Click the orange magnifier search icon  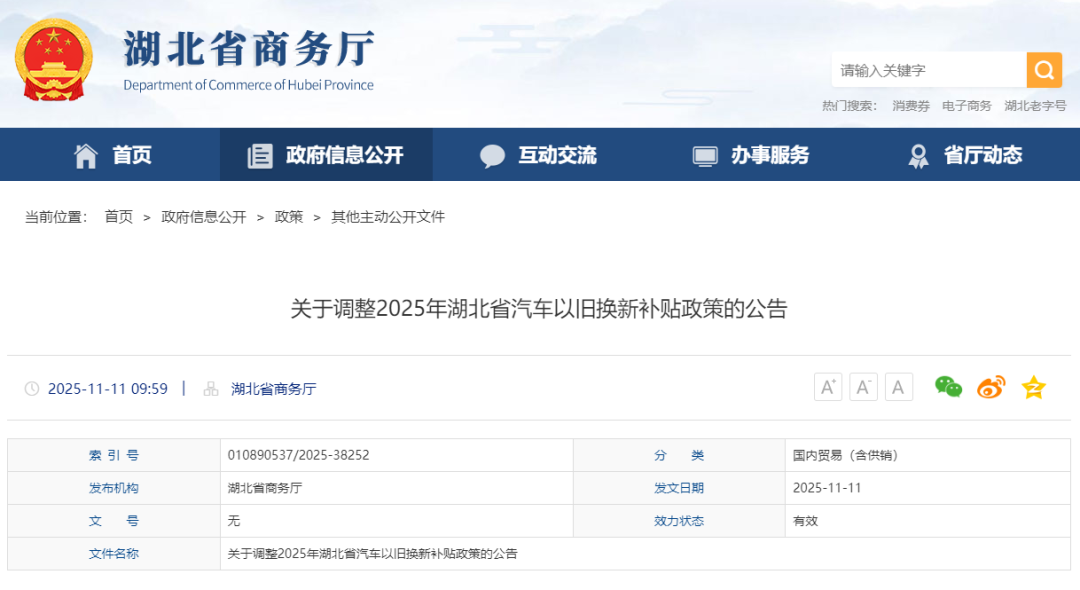coord(1044,70)
